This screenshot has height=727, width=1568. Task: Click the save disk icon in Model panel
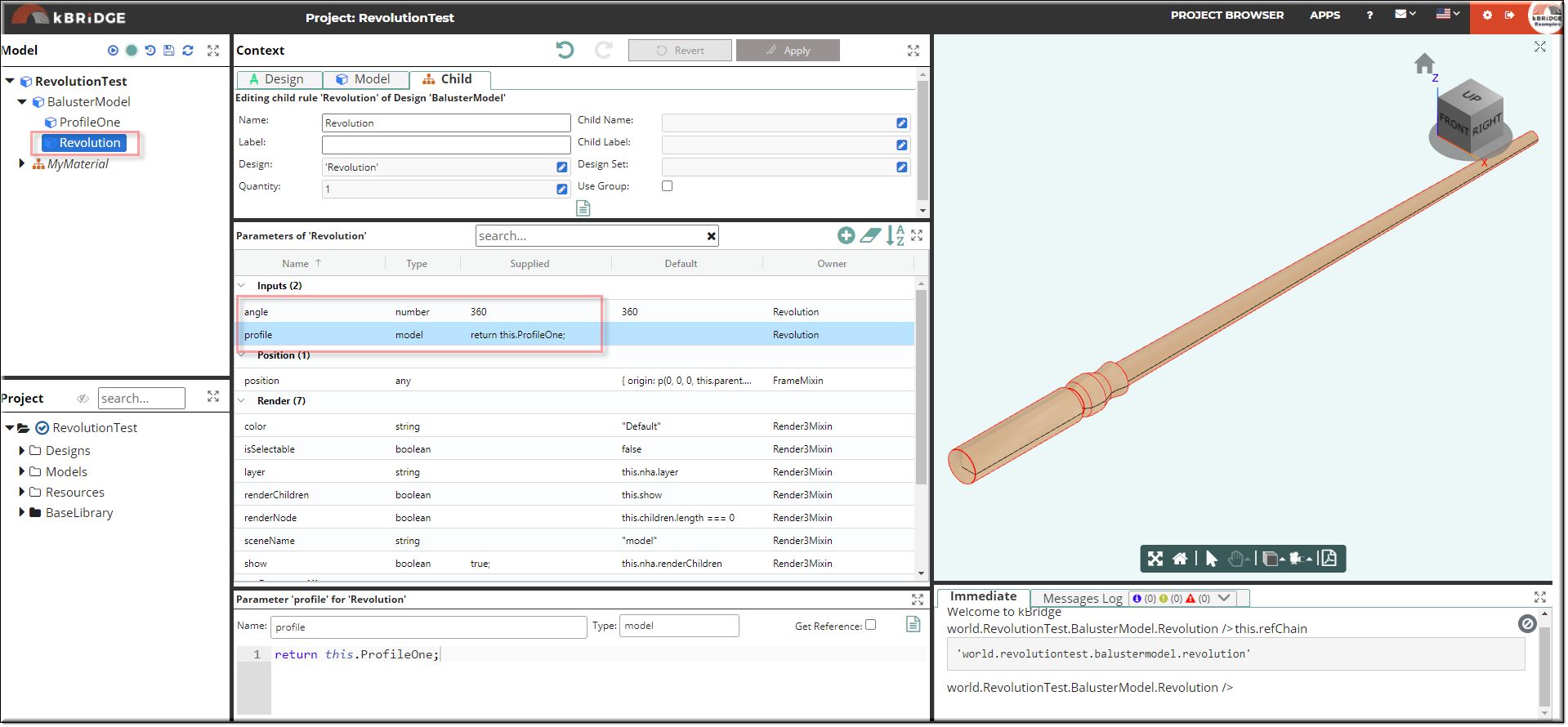pyautogui.click(x=169, y=51)
